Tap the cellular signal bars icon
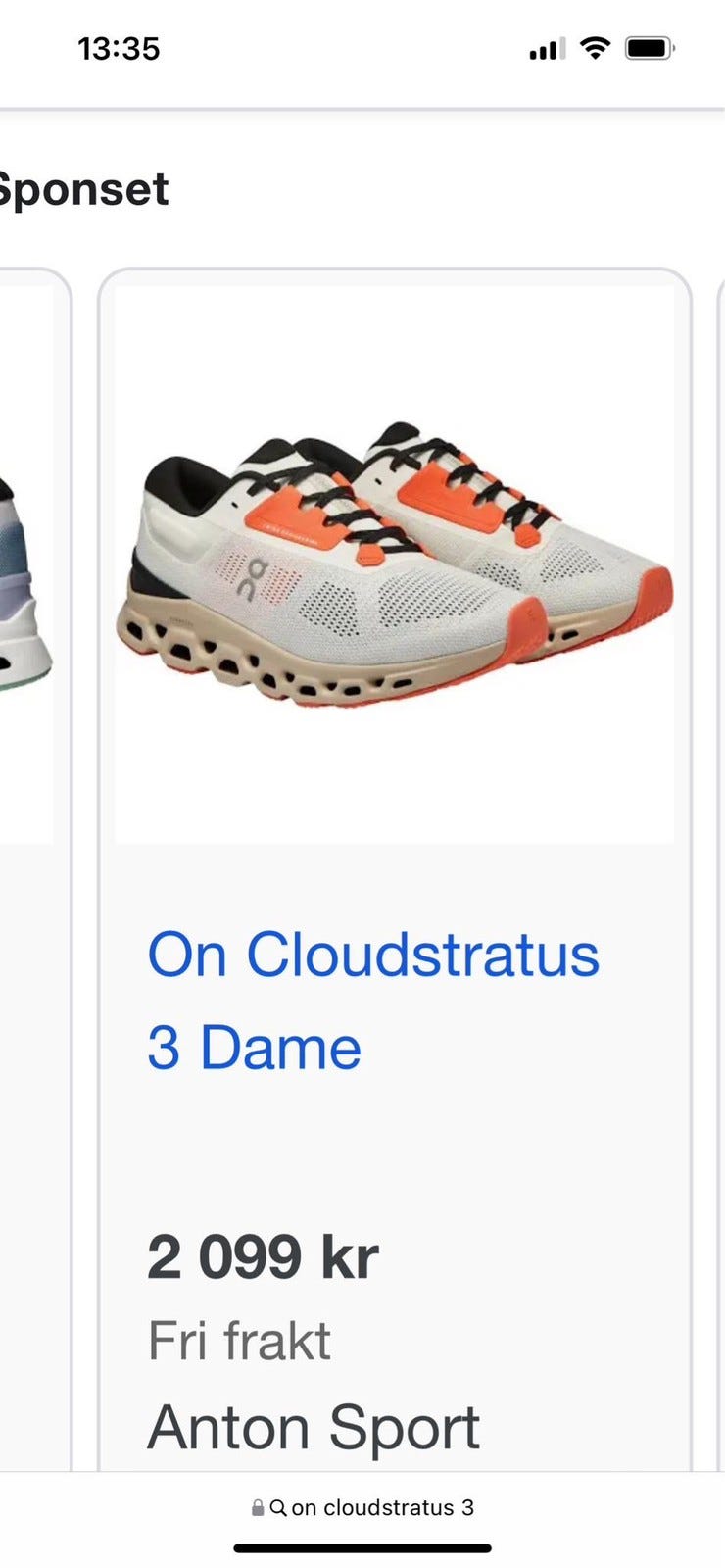725x1568 pixels. pos(548,49)
